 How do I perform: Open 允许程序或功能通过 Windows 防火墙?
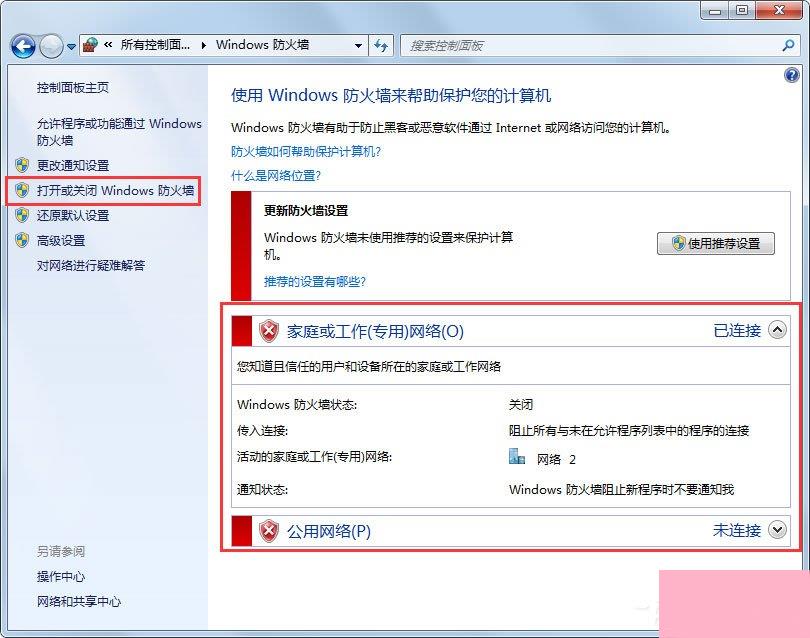coord(119,132)
